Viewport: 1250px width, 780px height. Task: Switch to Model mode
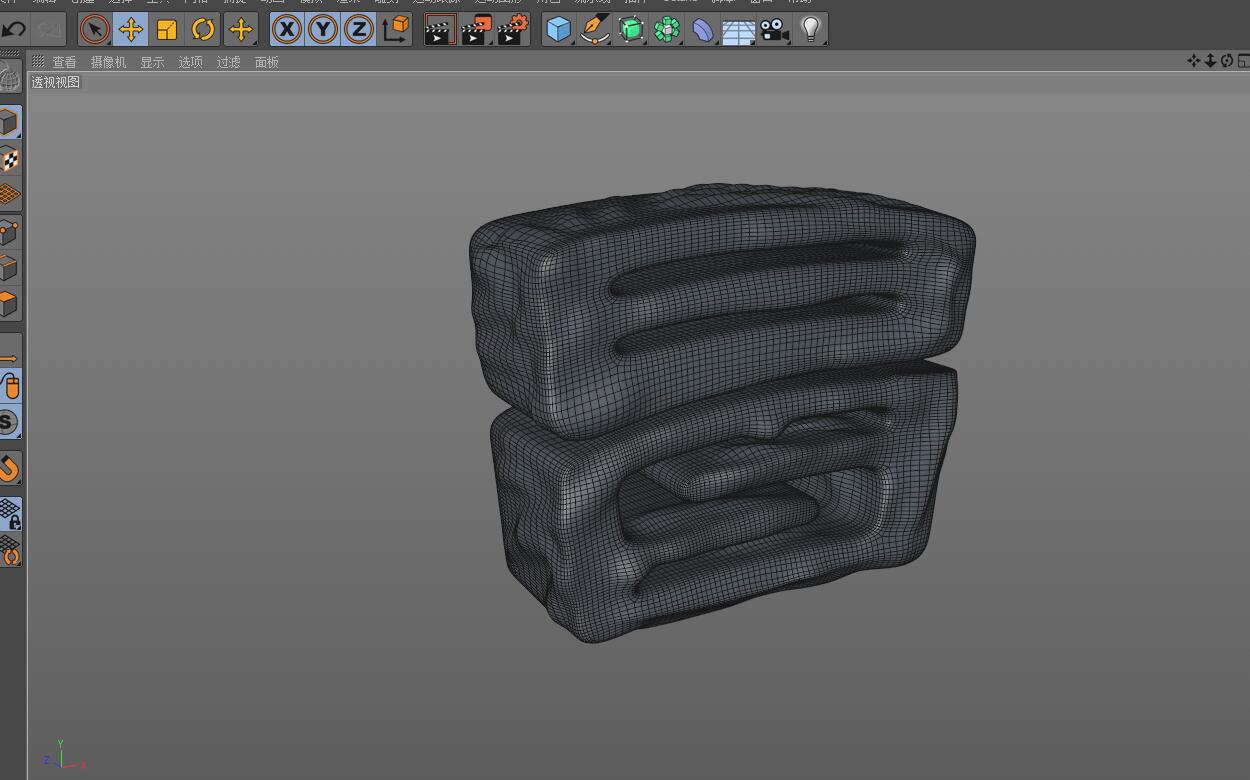tap(10, 123)
